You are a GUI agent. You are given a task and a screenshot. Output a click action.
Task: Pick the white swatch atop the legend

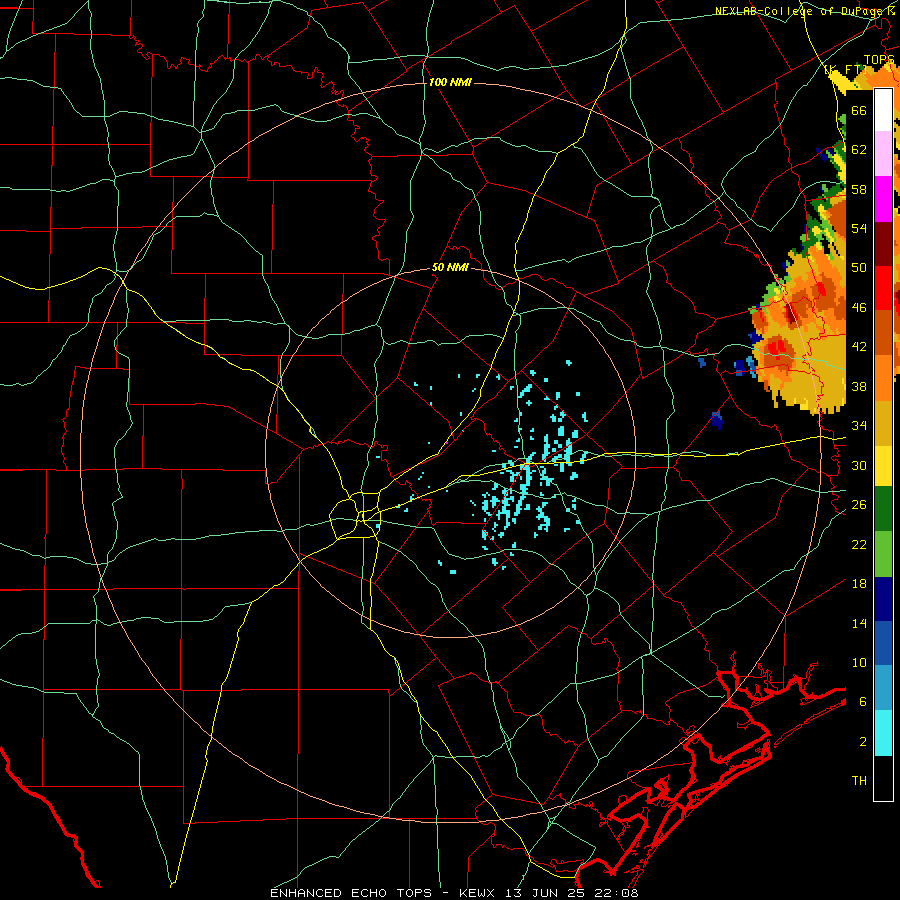pos(883,110)
